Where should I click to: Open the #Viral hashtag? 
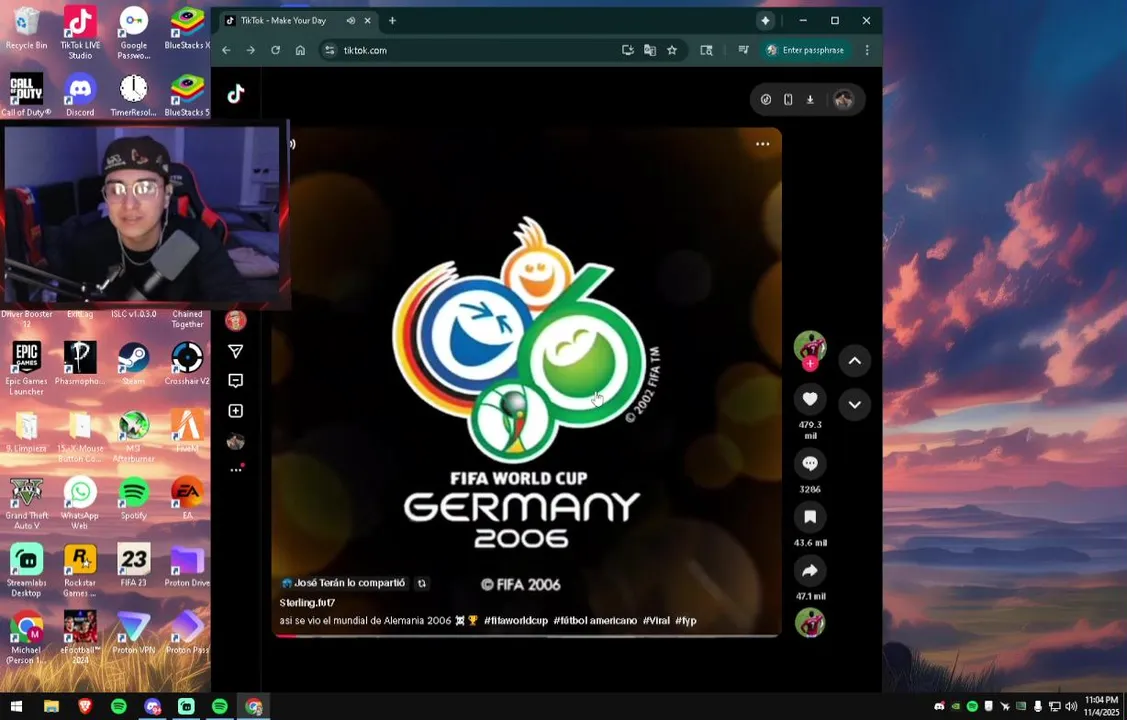pos(656,620)
